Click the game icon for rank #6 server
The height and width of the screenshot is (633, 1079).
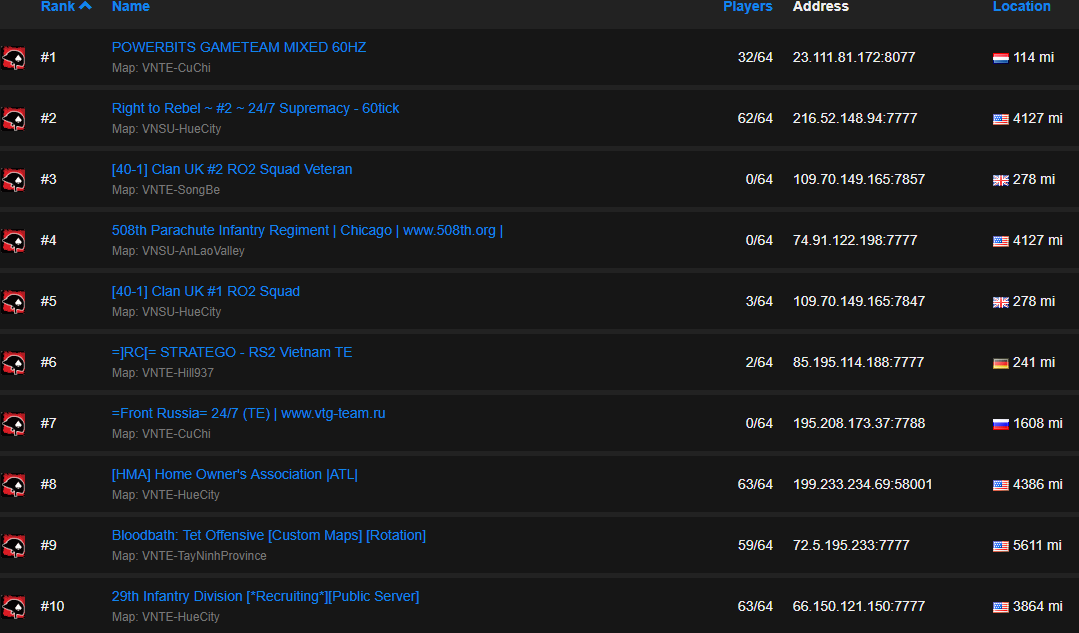(x=13, y=363)
